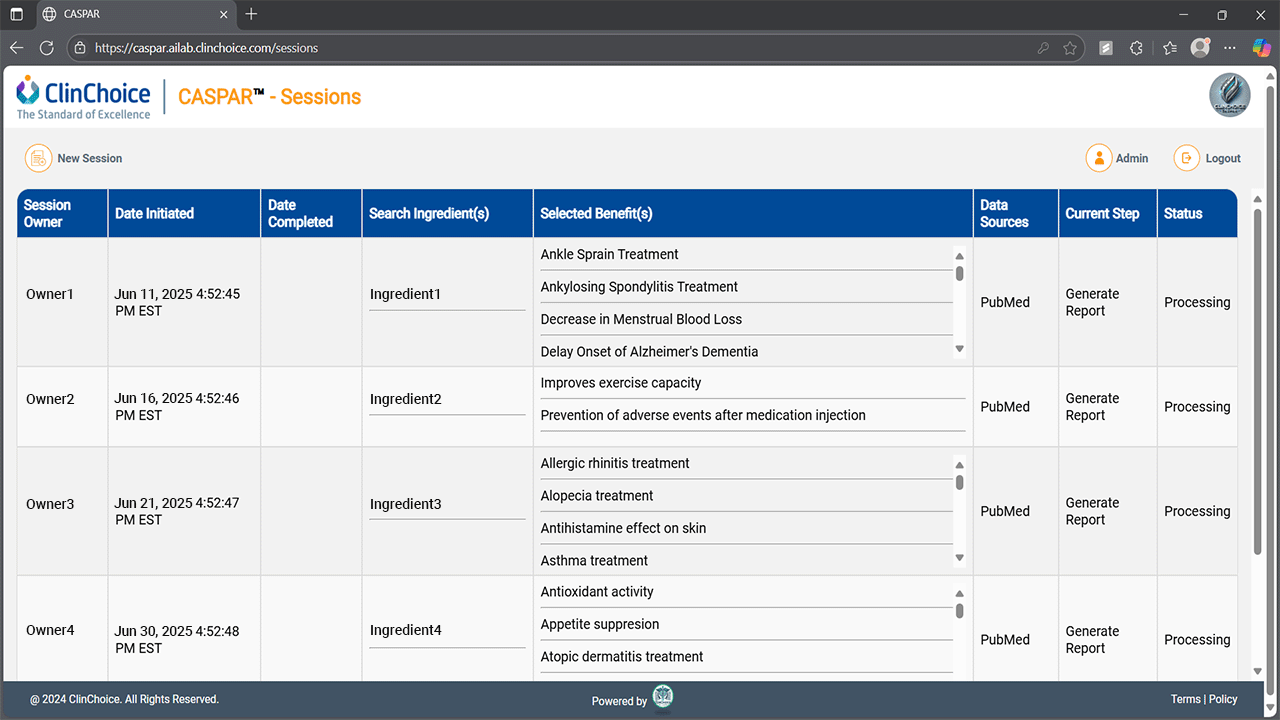Click the browser refresh icon
The width and height of the screenshot is (1280, 720).
[46, 48]
